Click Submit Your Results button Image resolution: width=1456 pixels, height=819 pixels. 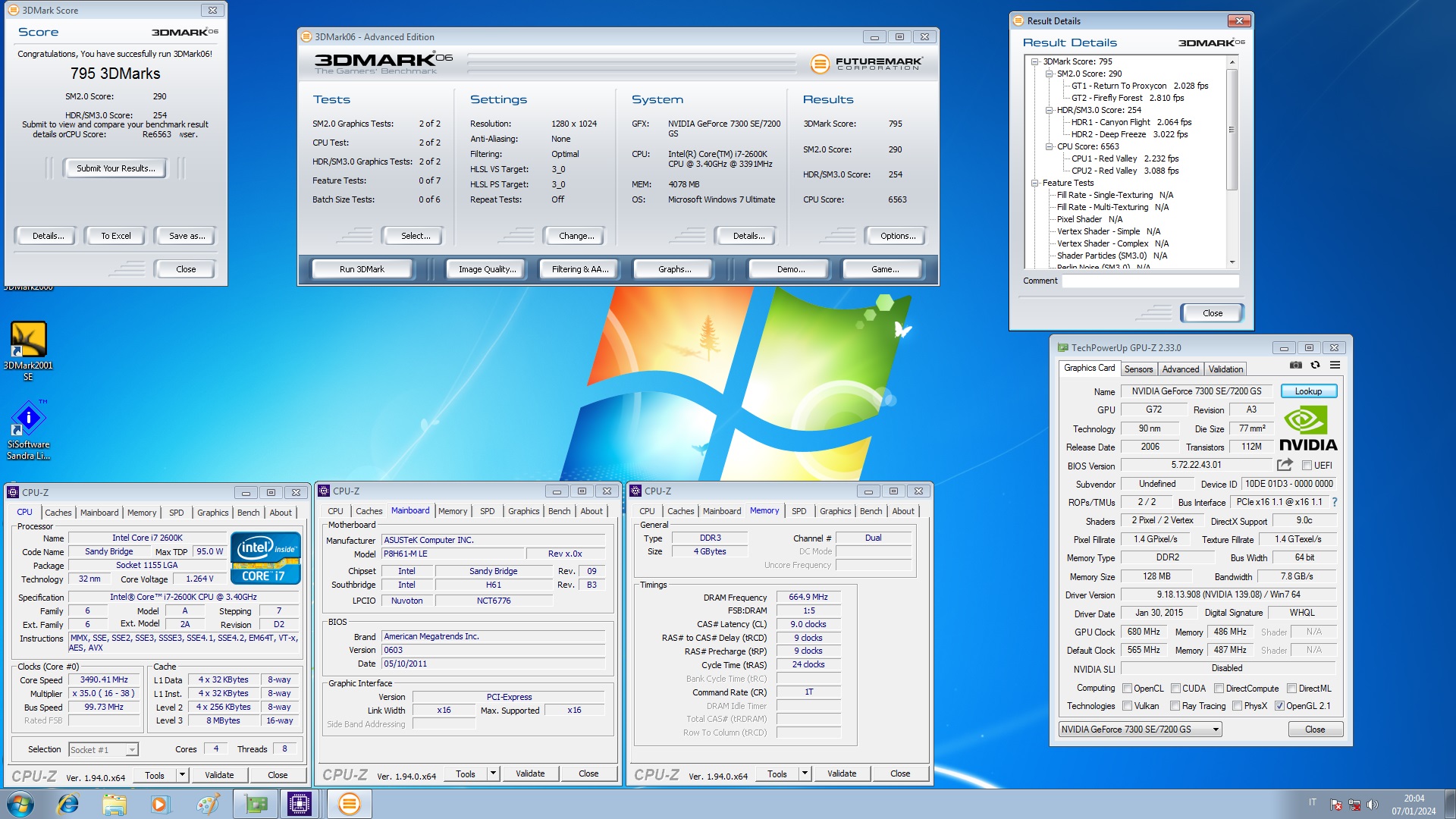(116, 168)
